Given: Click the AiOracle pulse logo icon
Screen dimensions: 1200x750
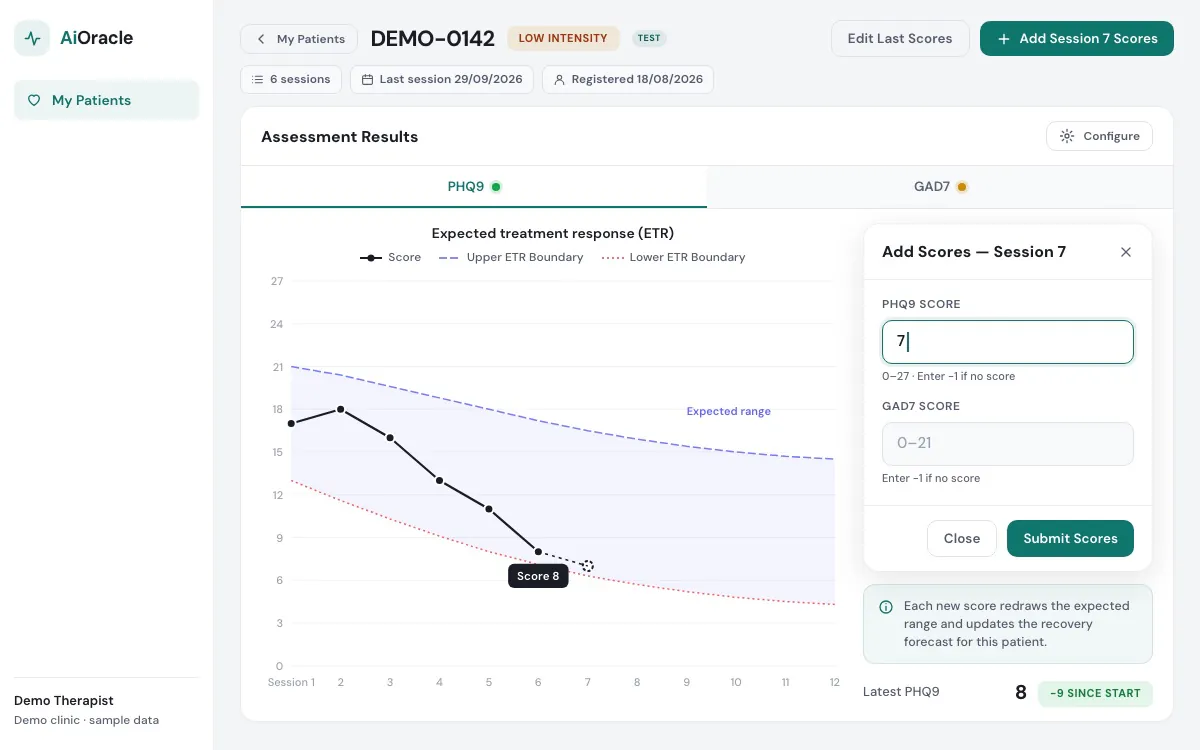Looking at the screenshot, I should tap(32, 38).
